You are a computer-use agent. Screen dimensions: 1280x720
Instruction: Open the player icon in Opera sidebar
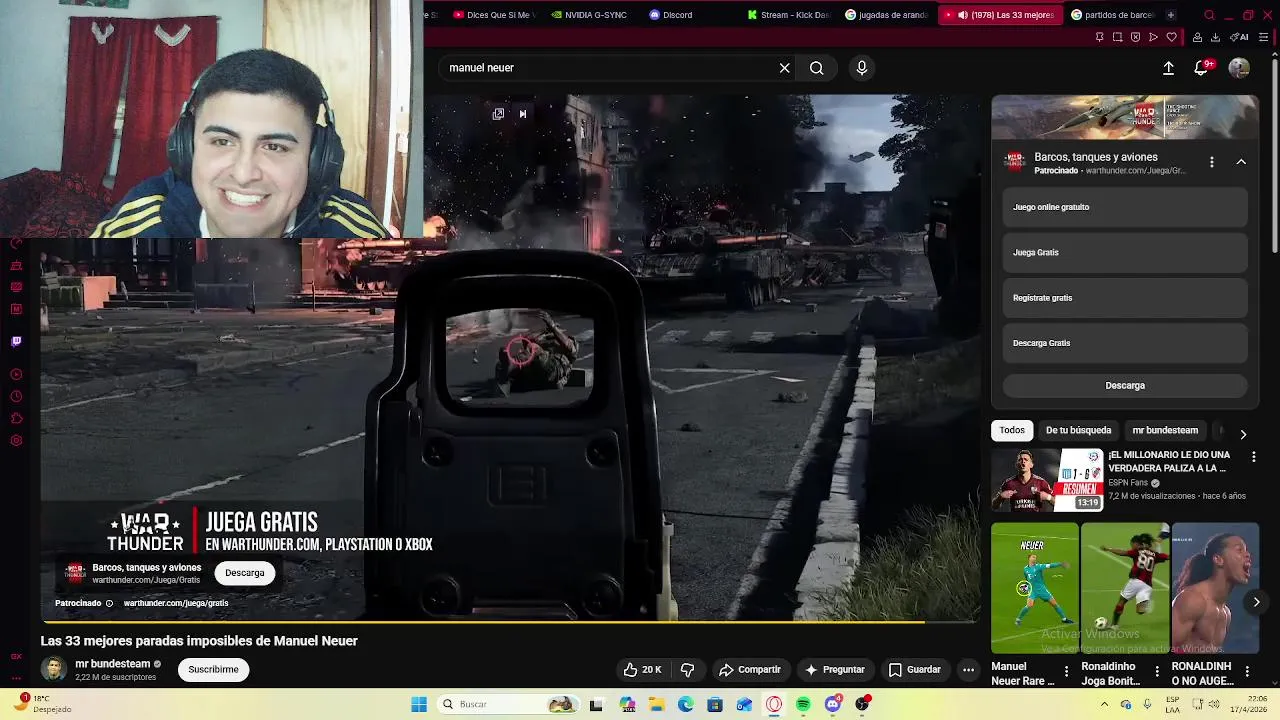[x=16, y=375]
